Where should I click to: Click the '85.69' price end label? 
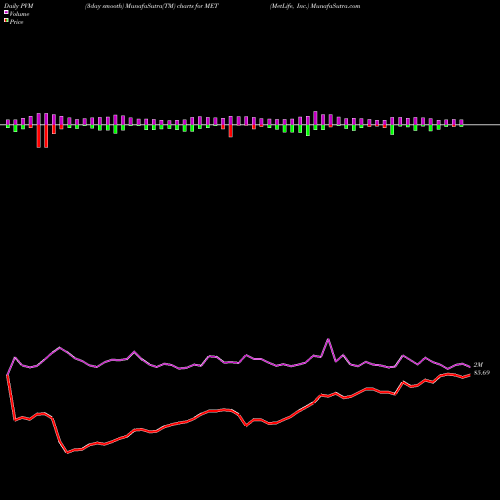[482, 373]
